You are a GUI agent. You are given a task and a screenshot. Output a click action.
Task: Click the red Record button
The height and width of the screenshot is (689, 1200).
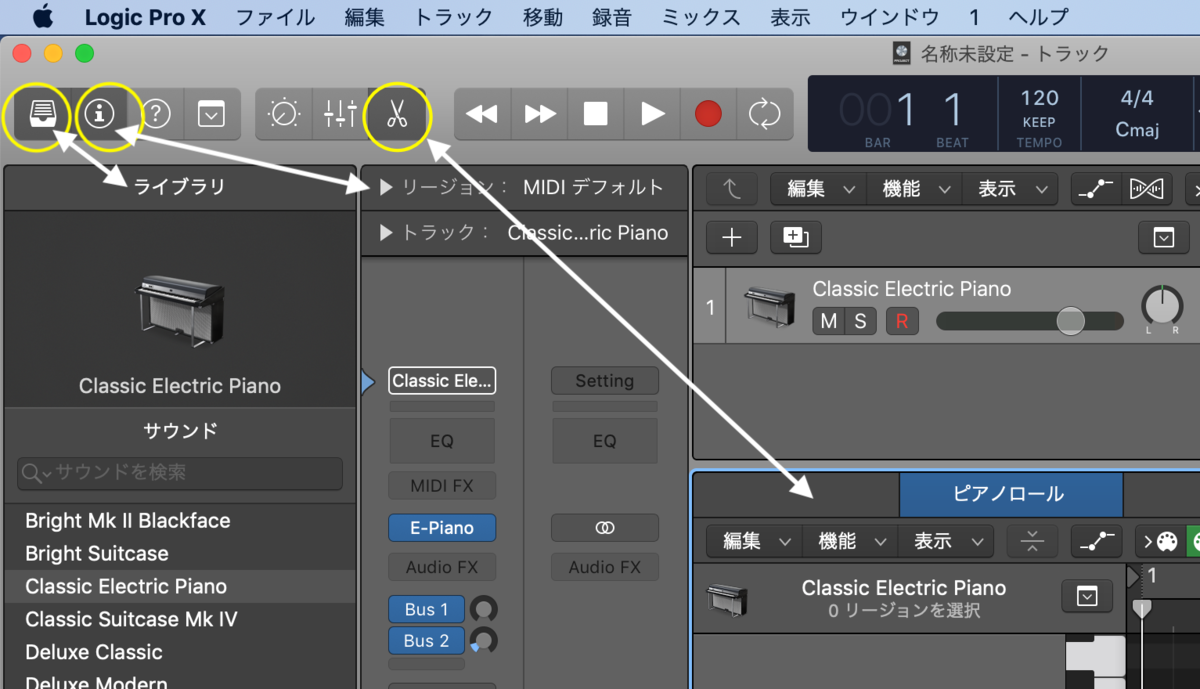pyautogui.click(x=708, y=113)
